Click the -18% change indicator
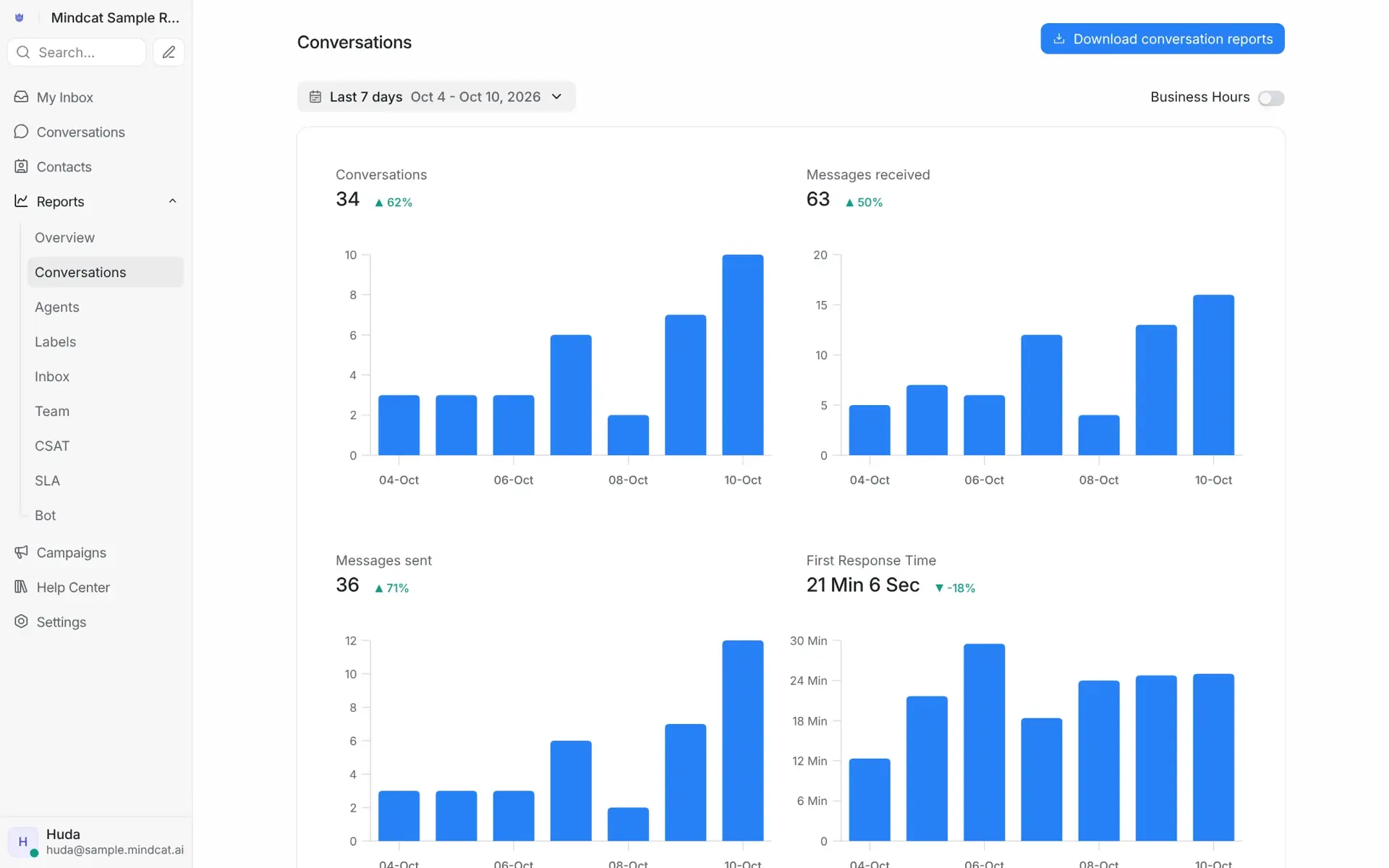This screenshot has height=868, width=1389. pos(955,588)
